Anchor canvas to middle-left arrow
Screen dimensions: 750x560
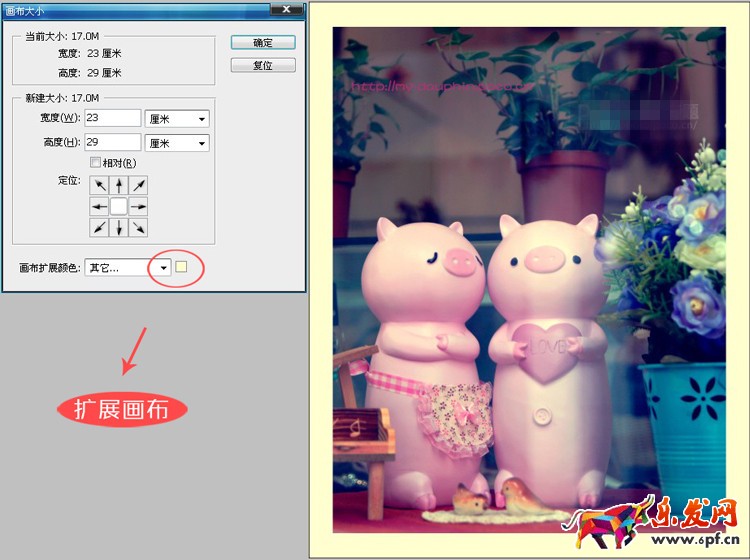tap(99, 207)
